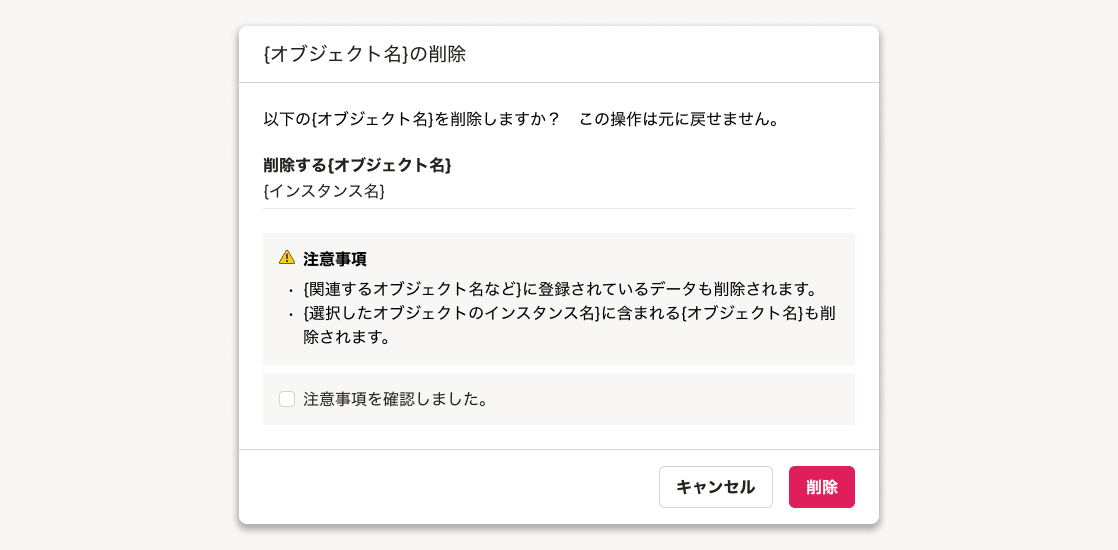Click the dialog title {オブジェクト名}の削除
The height and width of the screenshot is (550, 1118).
(x=365, y=55)
